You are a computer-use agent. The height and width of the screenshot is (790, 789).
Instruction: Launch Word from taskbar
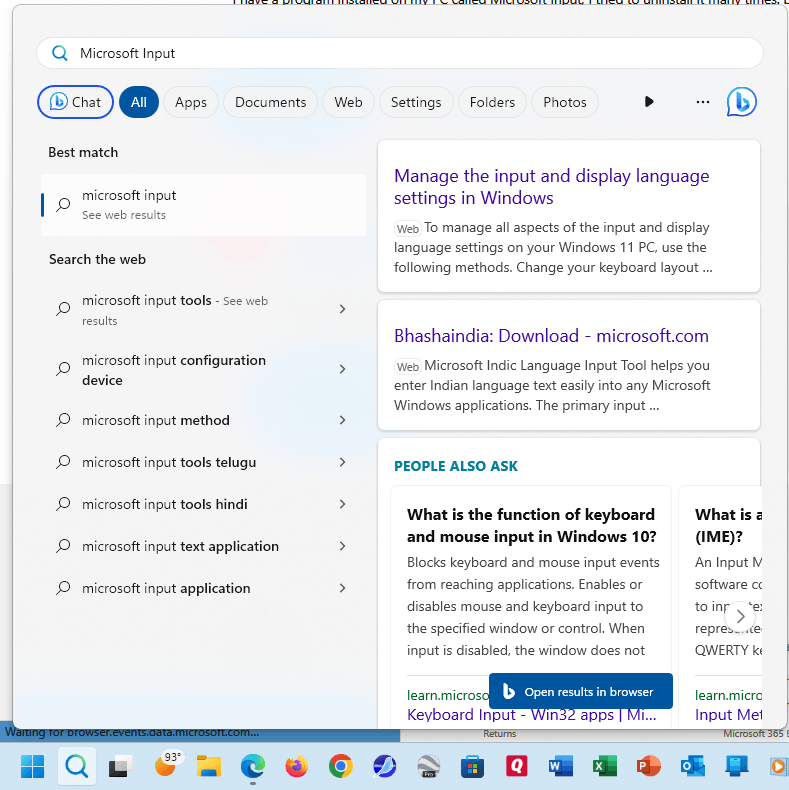point(560,766)
